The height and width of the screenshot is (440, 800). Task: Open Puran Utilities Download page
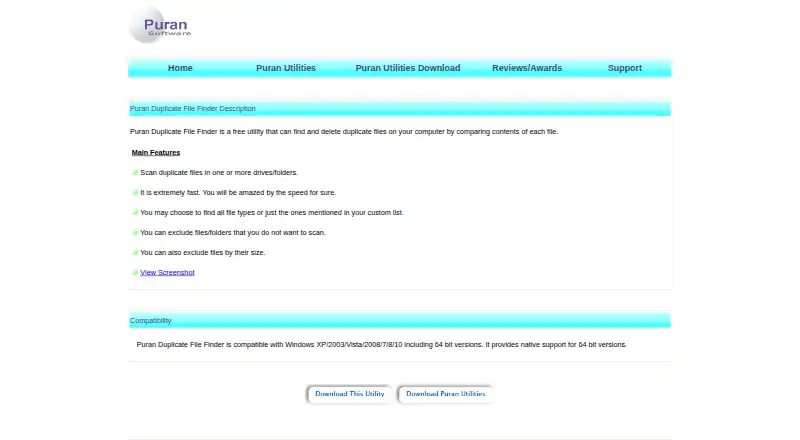408,68
